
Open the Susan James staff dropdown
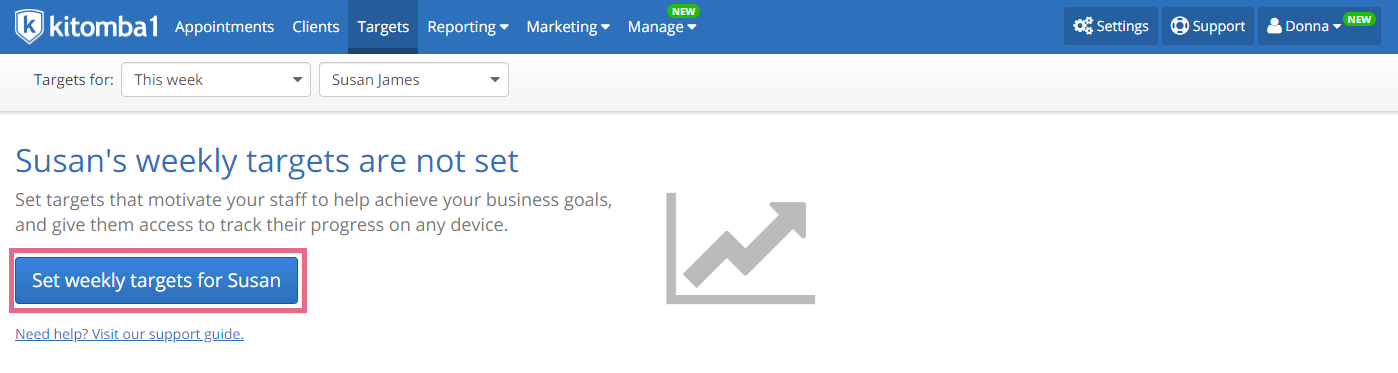pos(414,80)
